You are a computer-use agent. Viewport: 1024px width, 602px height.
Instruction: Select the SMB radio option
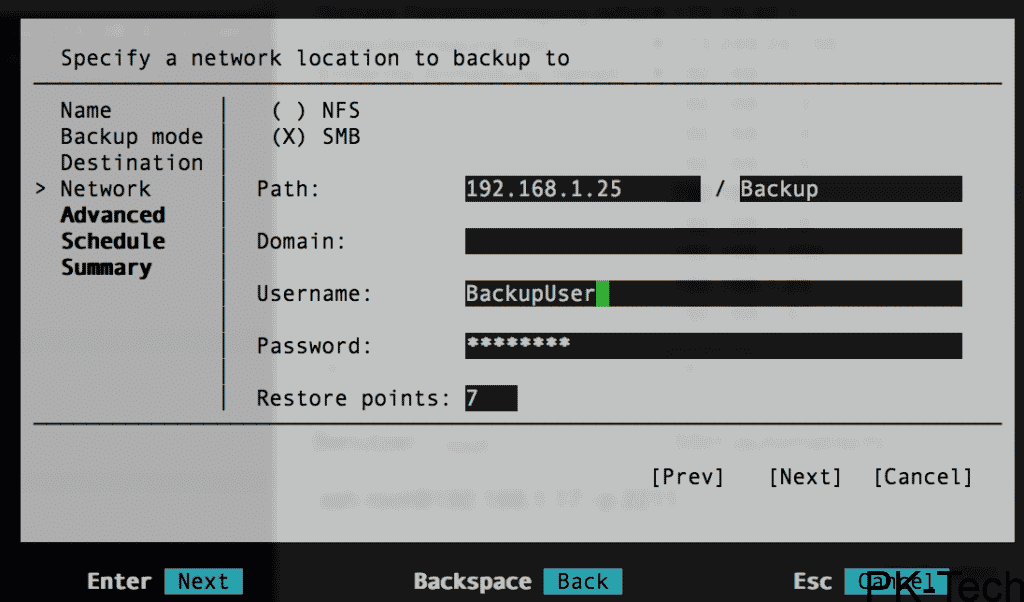tap(289, 137)
